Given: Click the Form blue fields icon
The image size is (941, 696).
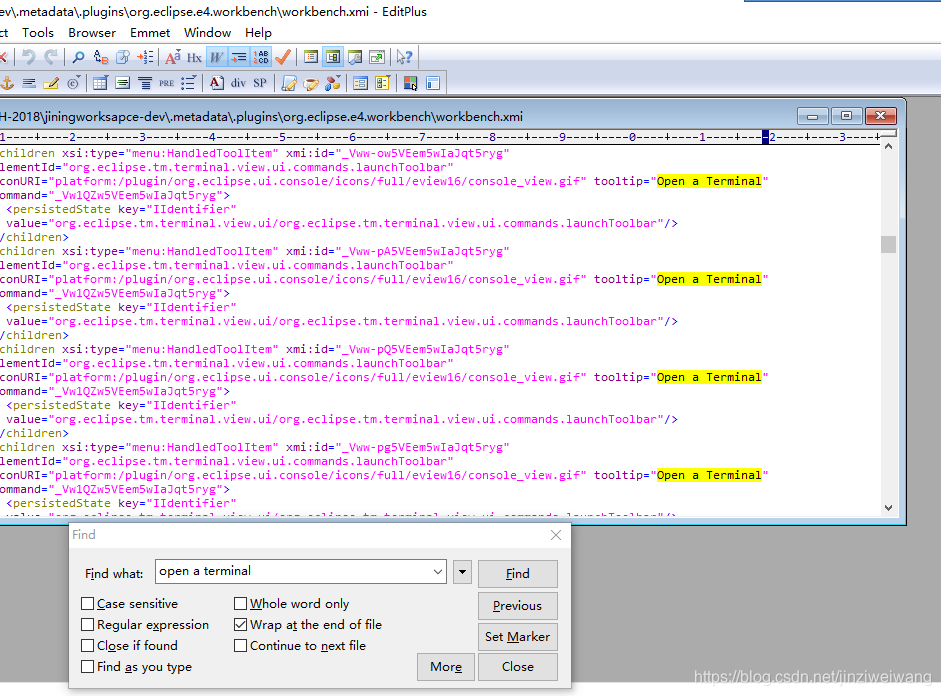Looking at the screenshot, I should [360, 83].
